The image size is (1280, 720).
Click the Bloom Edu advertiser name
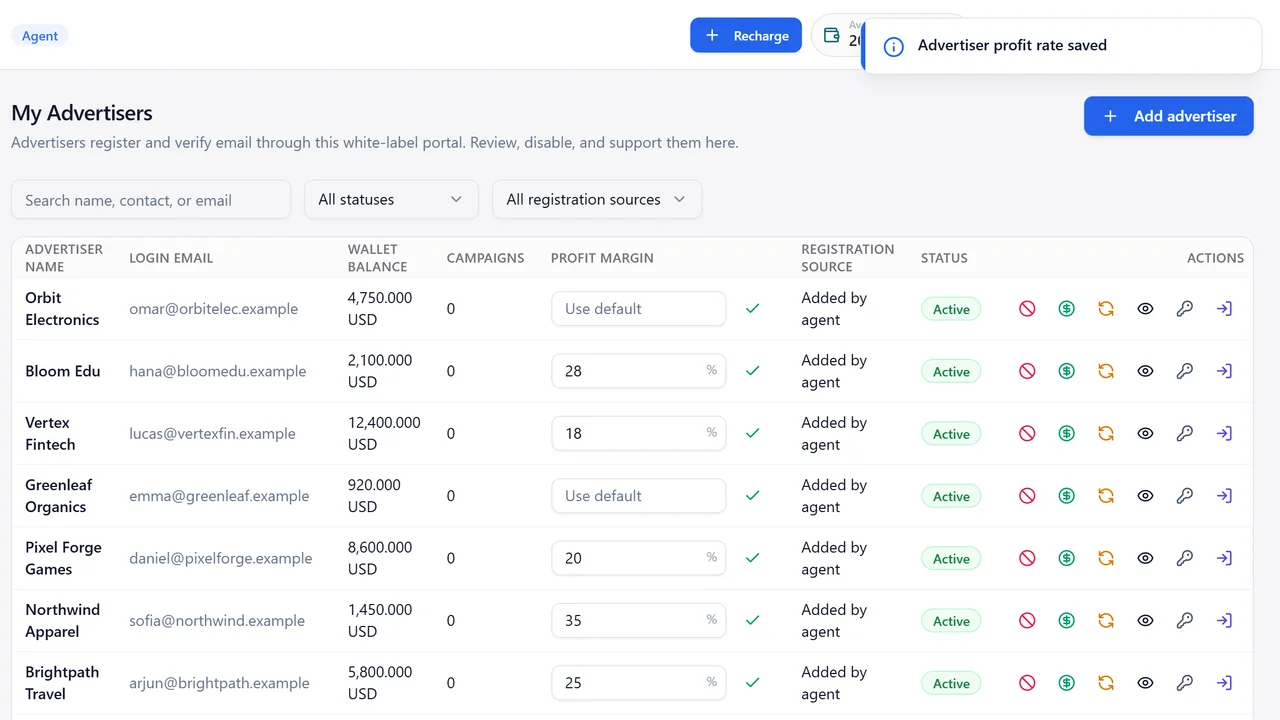(63, 371)
